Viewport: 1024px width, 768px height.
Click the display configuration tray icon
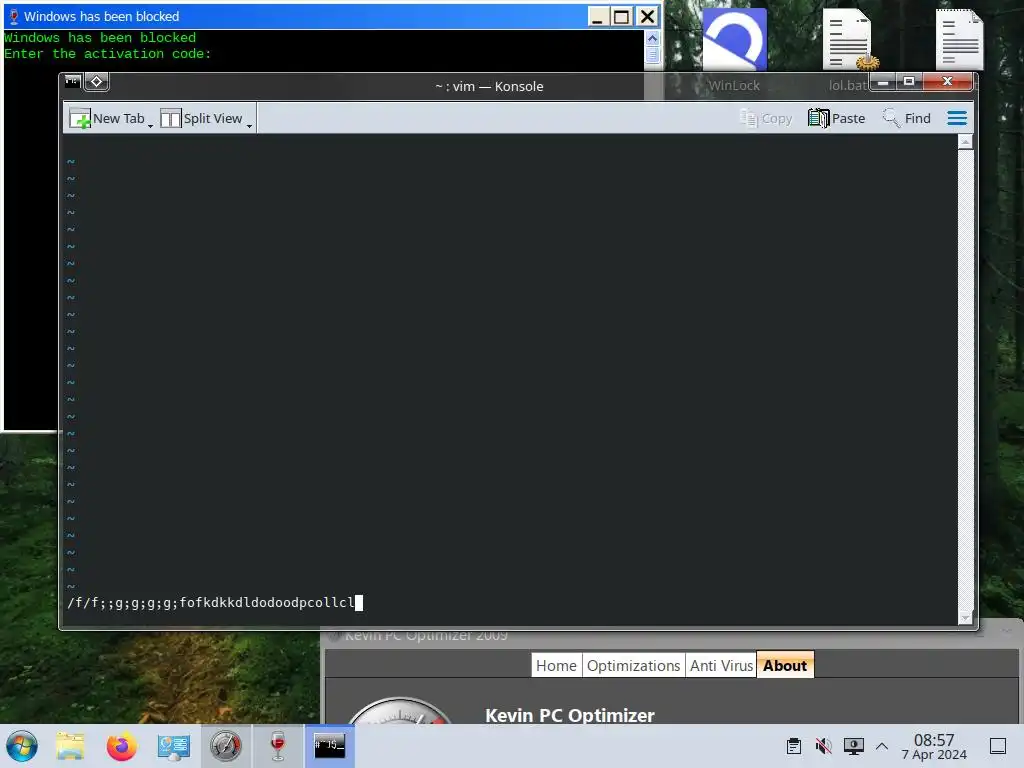pos(854,746)
